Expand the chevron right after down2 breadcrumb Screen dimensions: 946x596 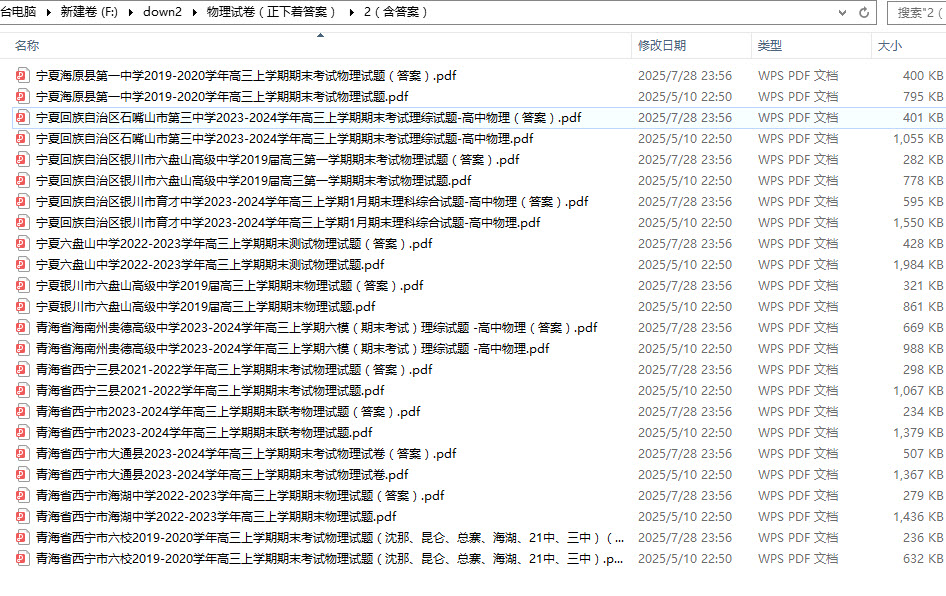[x=192, y=12]
